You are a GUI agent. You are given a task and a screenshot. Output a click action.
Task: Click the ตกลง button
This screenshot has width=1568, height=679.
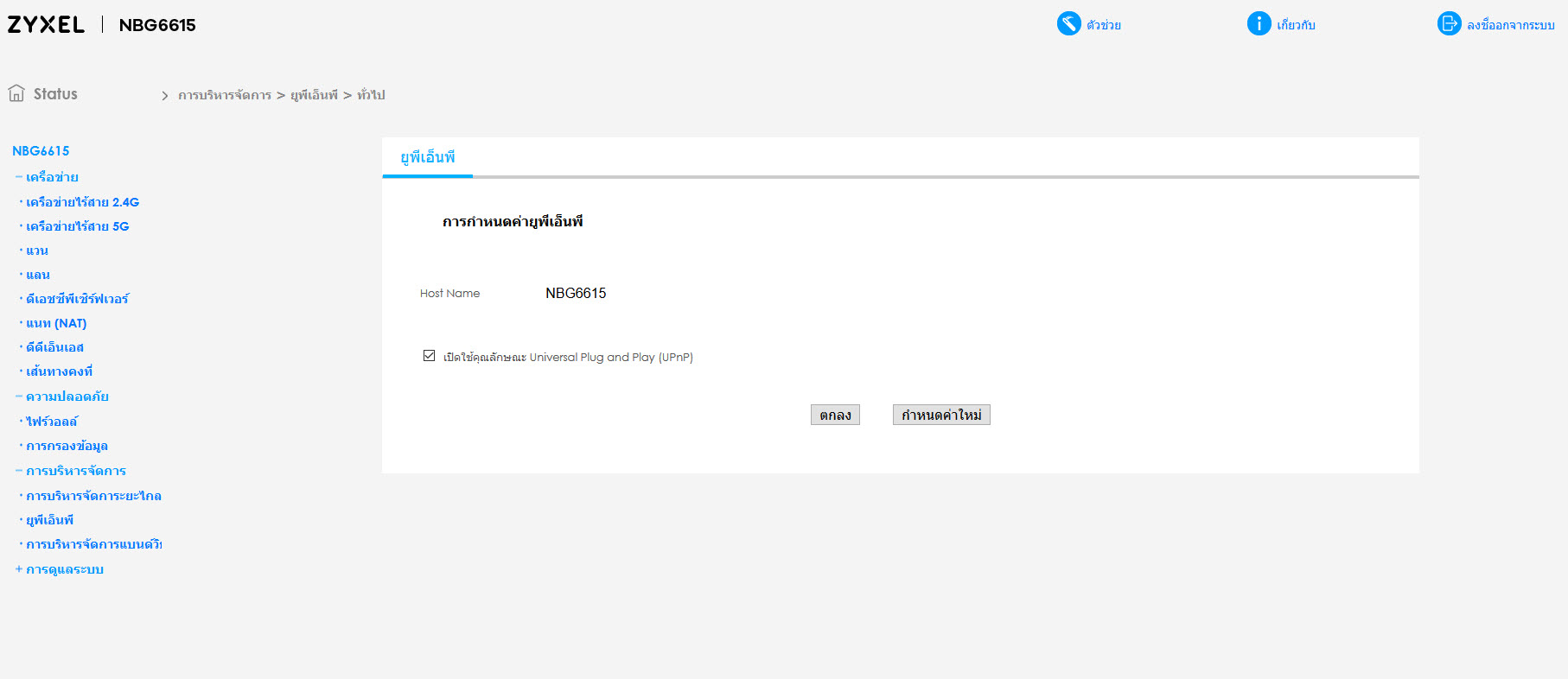pos(835,415)
